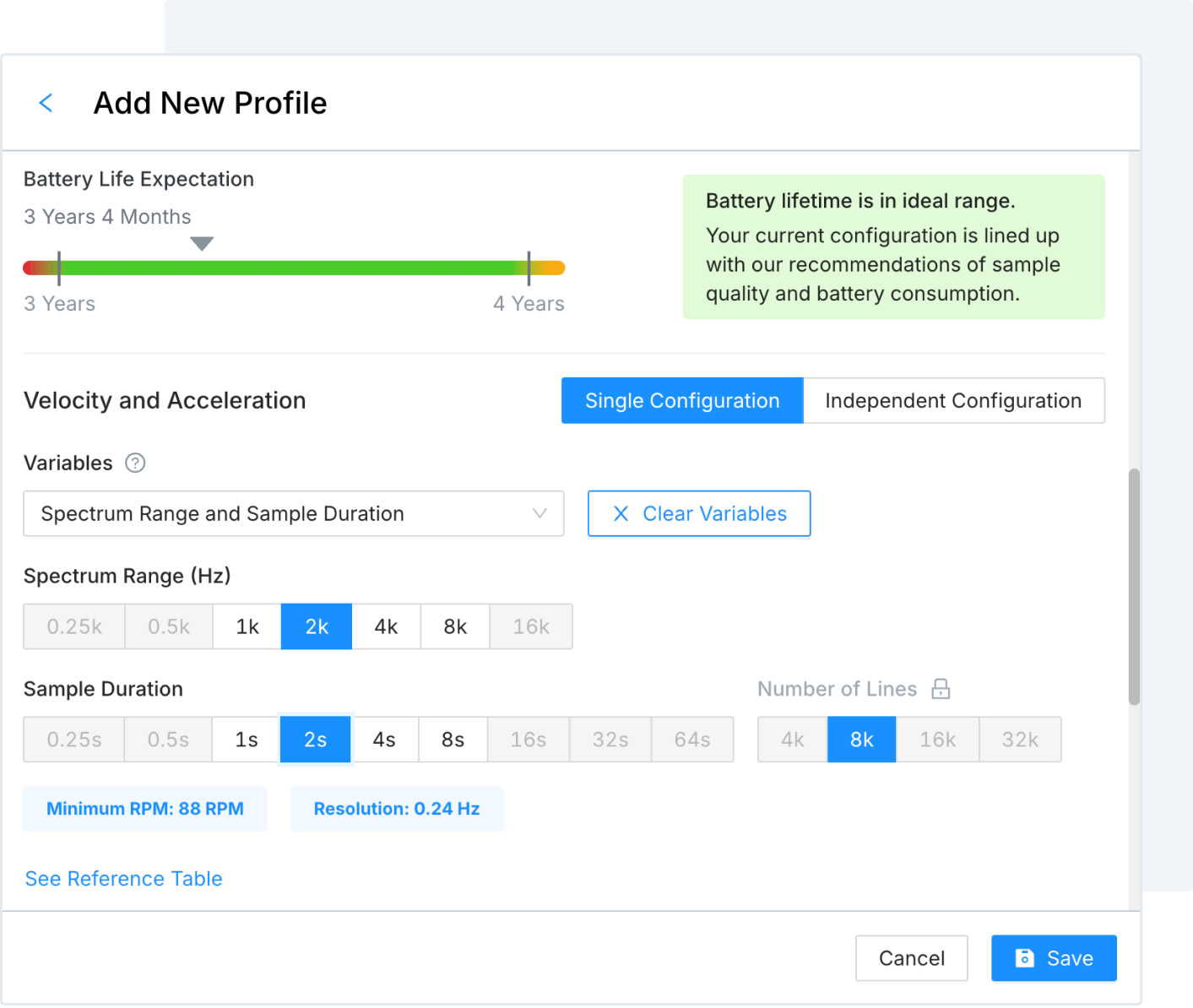
Task: Switch to Independent Configuration tab
Action: pyautogui.click(x=952, y=400)
